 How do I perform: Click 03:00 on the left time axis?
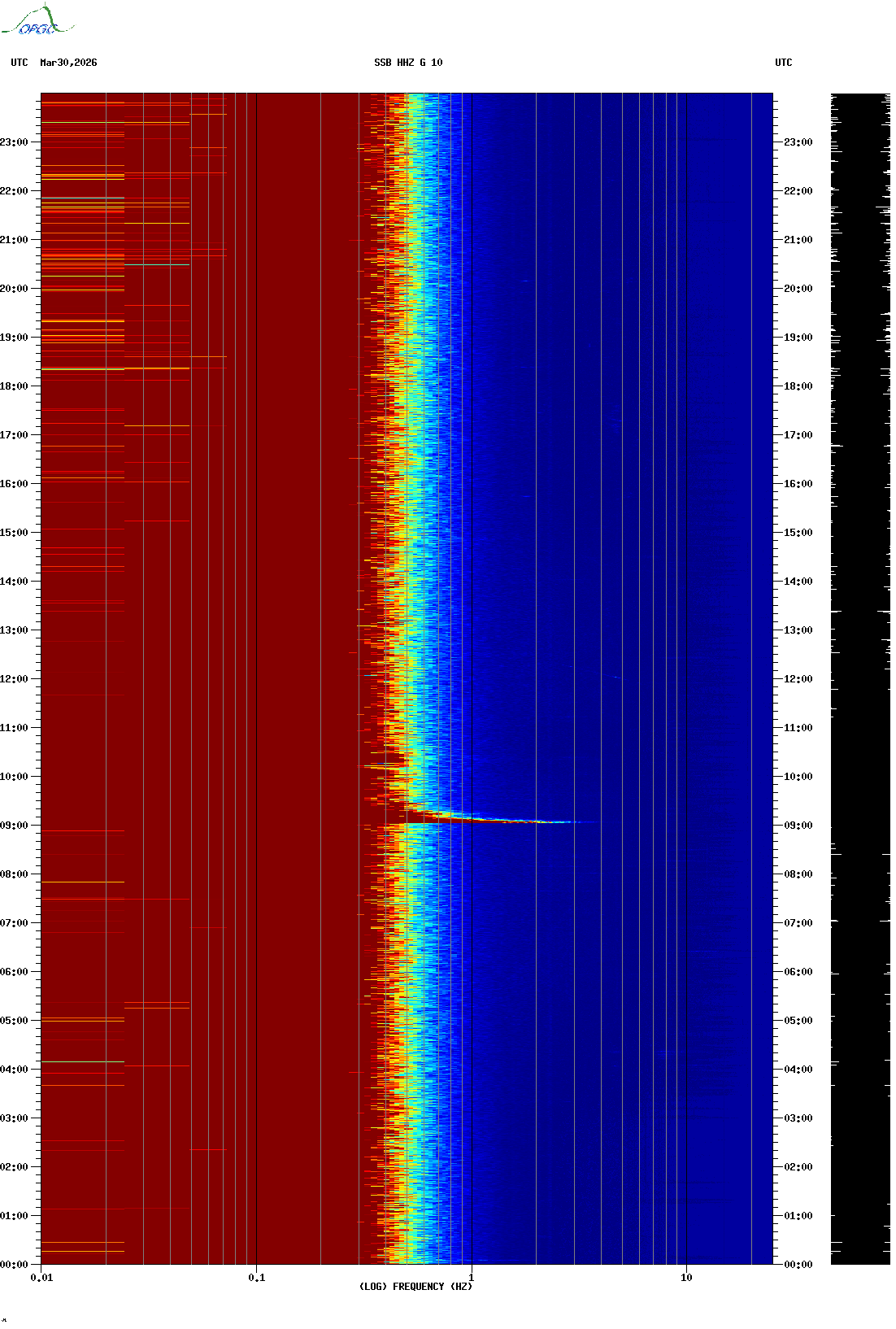(x=14, y=1118)
